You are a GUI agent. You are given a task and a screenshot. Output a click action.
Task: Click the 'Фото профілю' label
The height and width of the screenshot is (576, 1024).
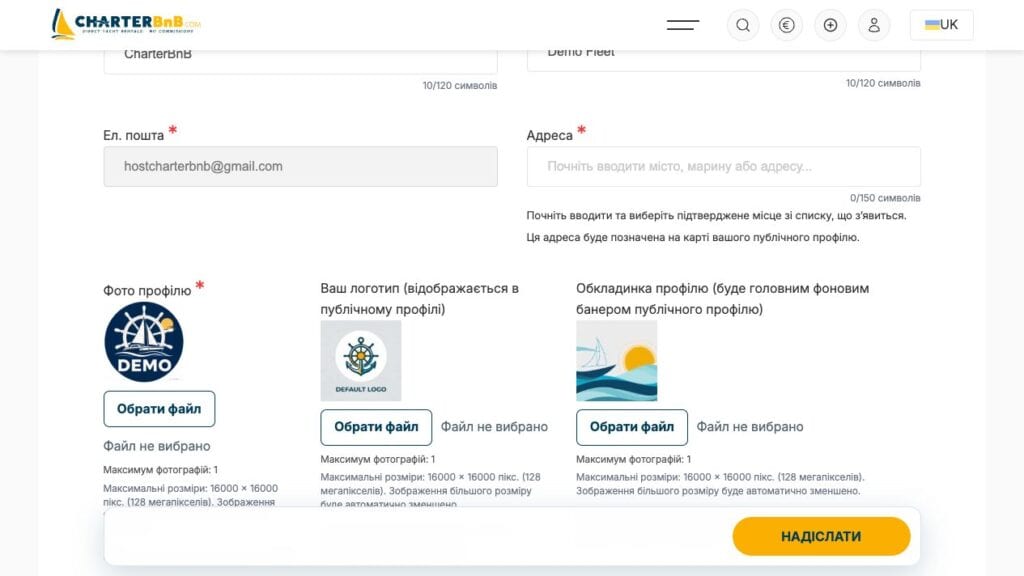point(147,291)
